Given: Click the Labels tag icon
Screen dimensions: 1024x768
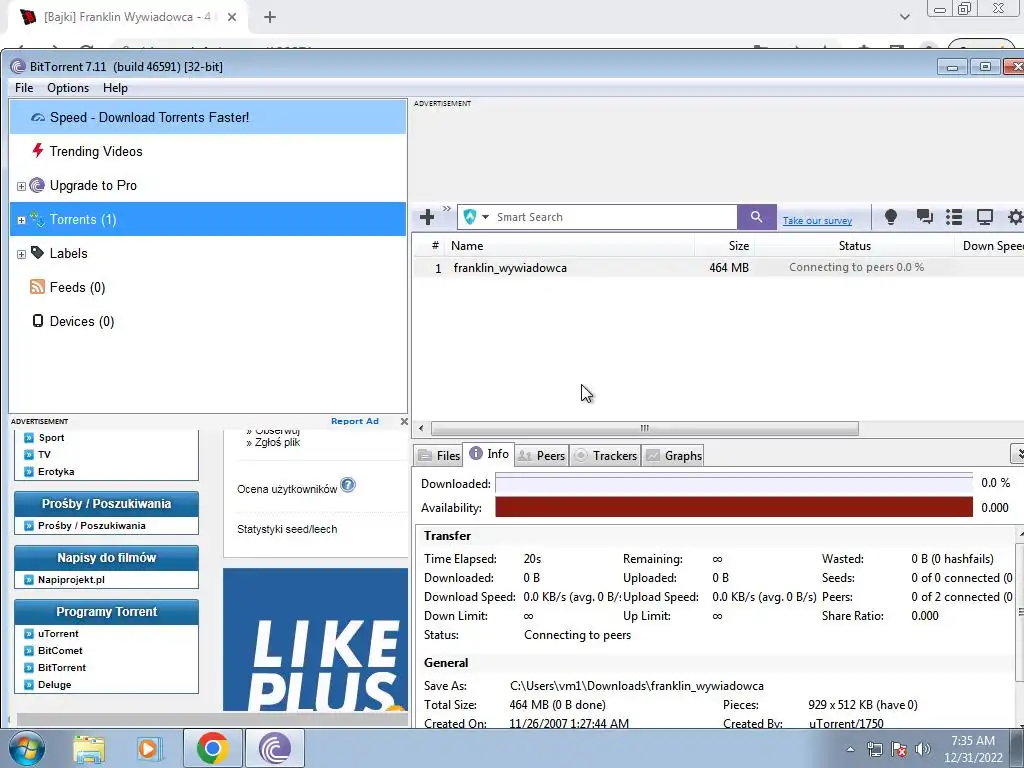Looking at the screenshot, I should [x=37, y=253].
